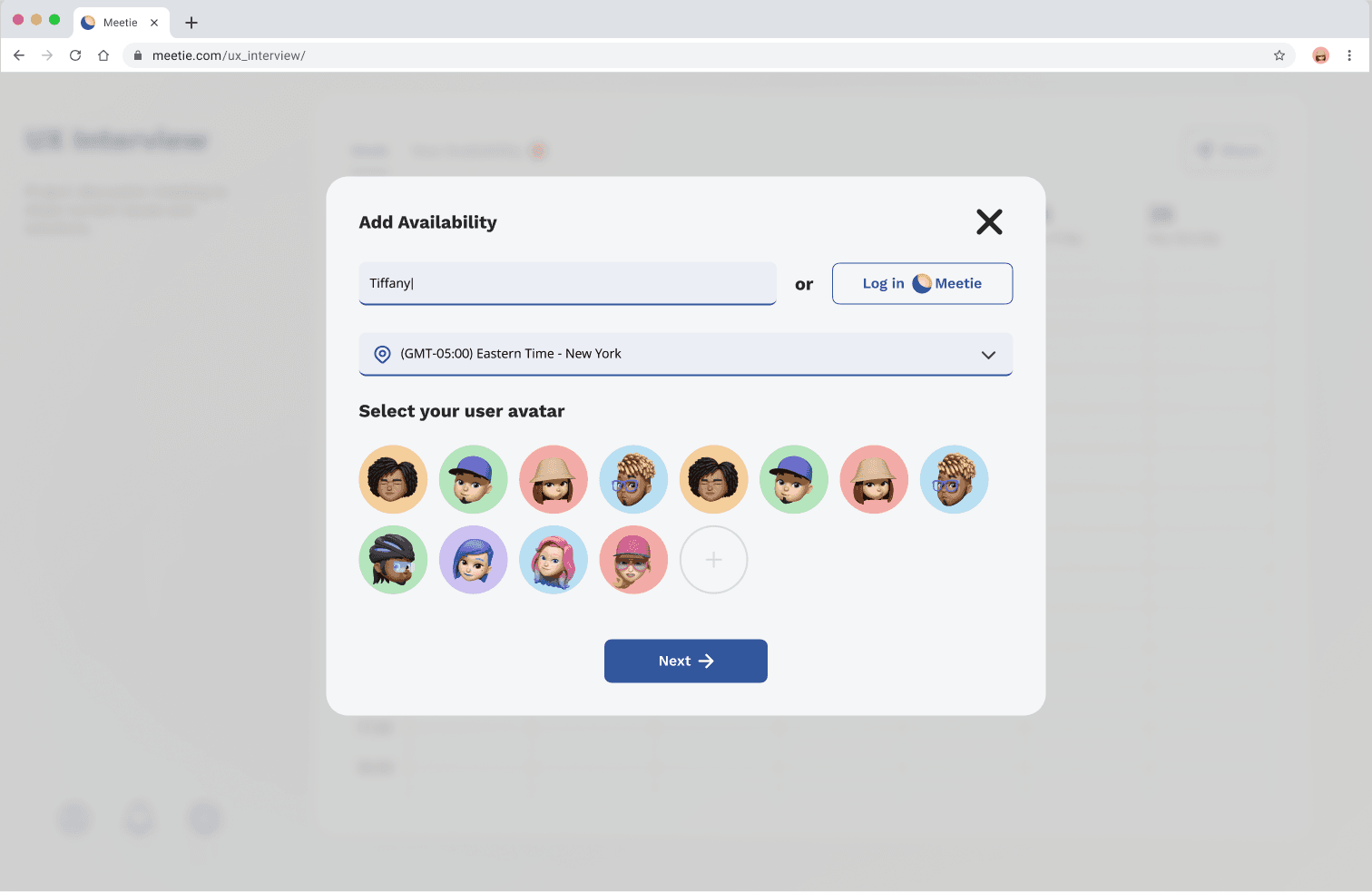Select the leftmost curly black hair avatar on orange
This screenshot has height=892, width=1372.
click(393, 479)
